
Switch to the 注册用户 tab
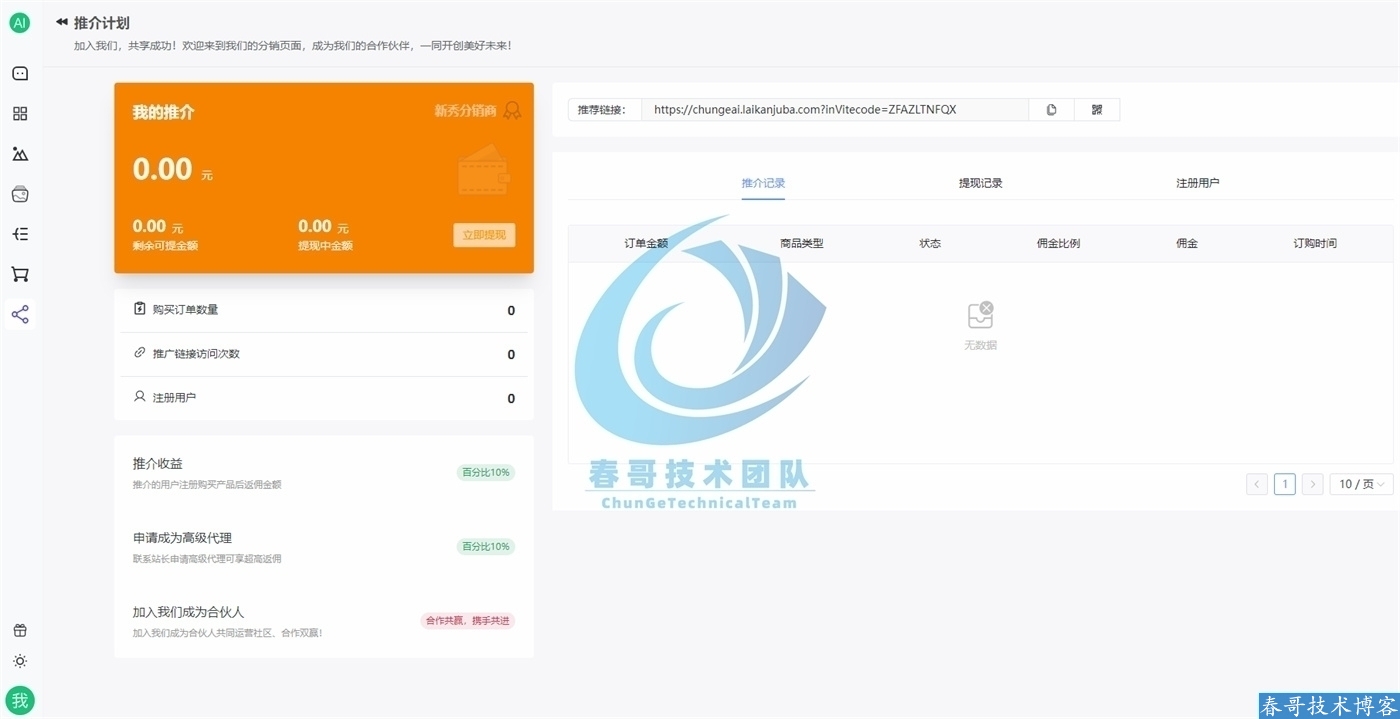pos(1197,183)
